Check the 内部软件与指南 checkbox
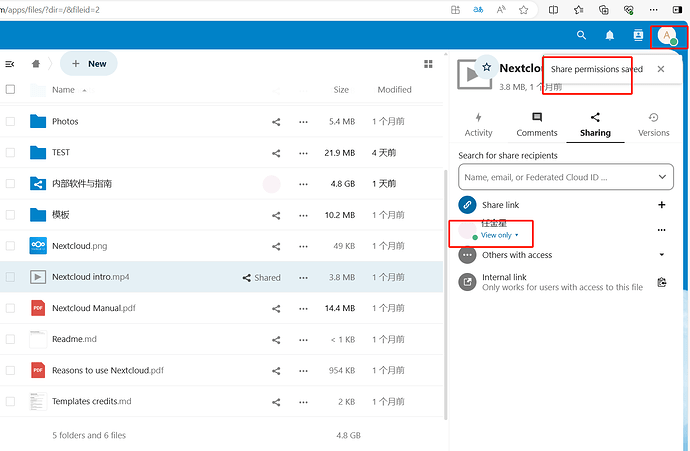Image resolution: width=690 pixels, height=451 pixels. coord(10,183)
